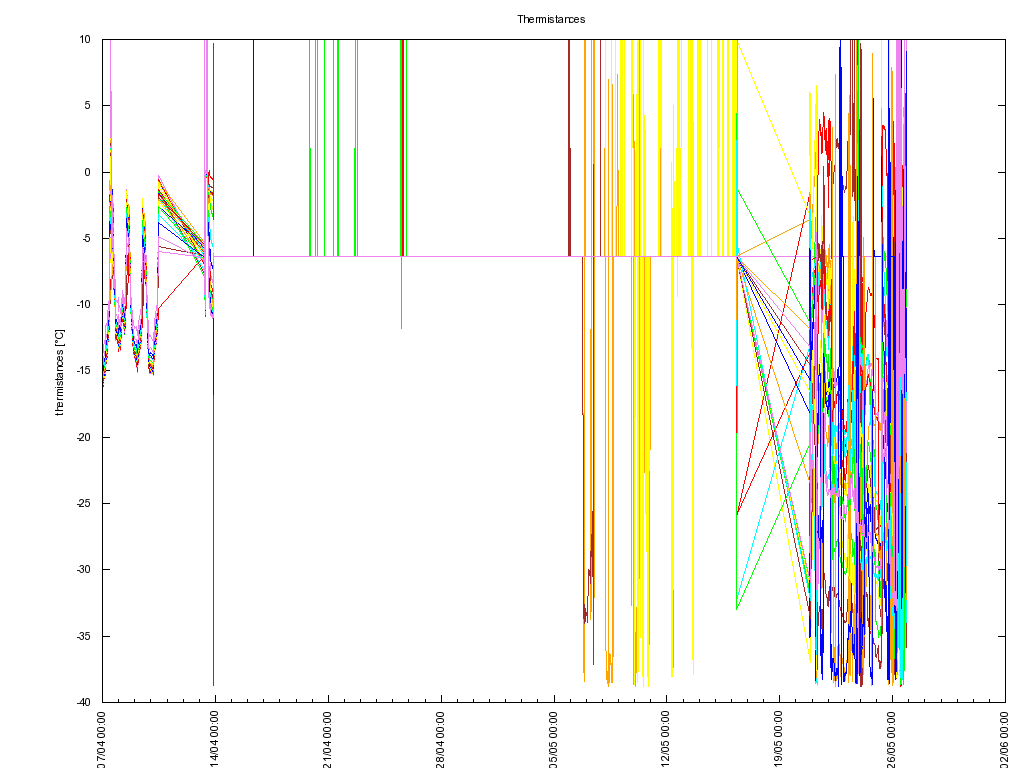Image resolution: width=1024 pixels, height=768 pixels.
Task: Click the -35 tick label on y-axis
Action: point(84,636)
